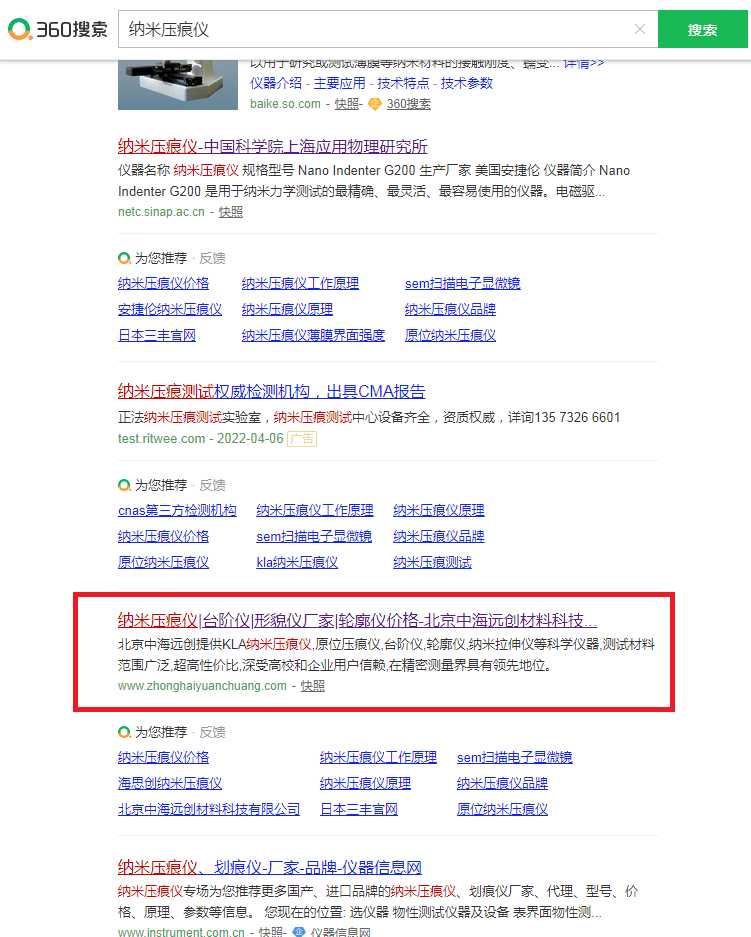Open suggestion 北京中海远创材料科技有限公司

coord(209,809)
